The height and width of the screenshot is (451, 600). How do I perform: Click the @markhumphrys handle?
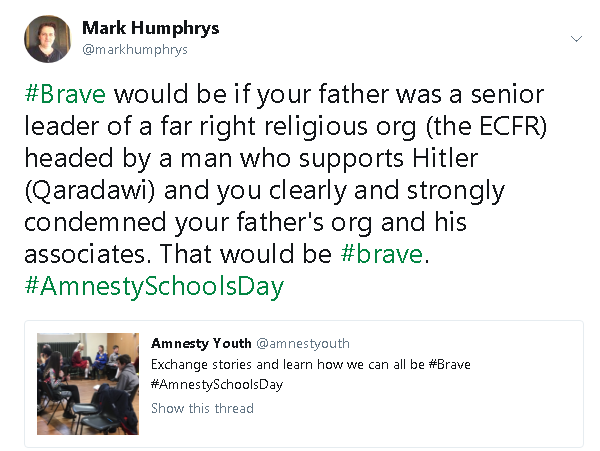pos(134,49)
